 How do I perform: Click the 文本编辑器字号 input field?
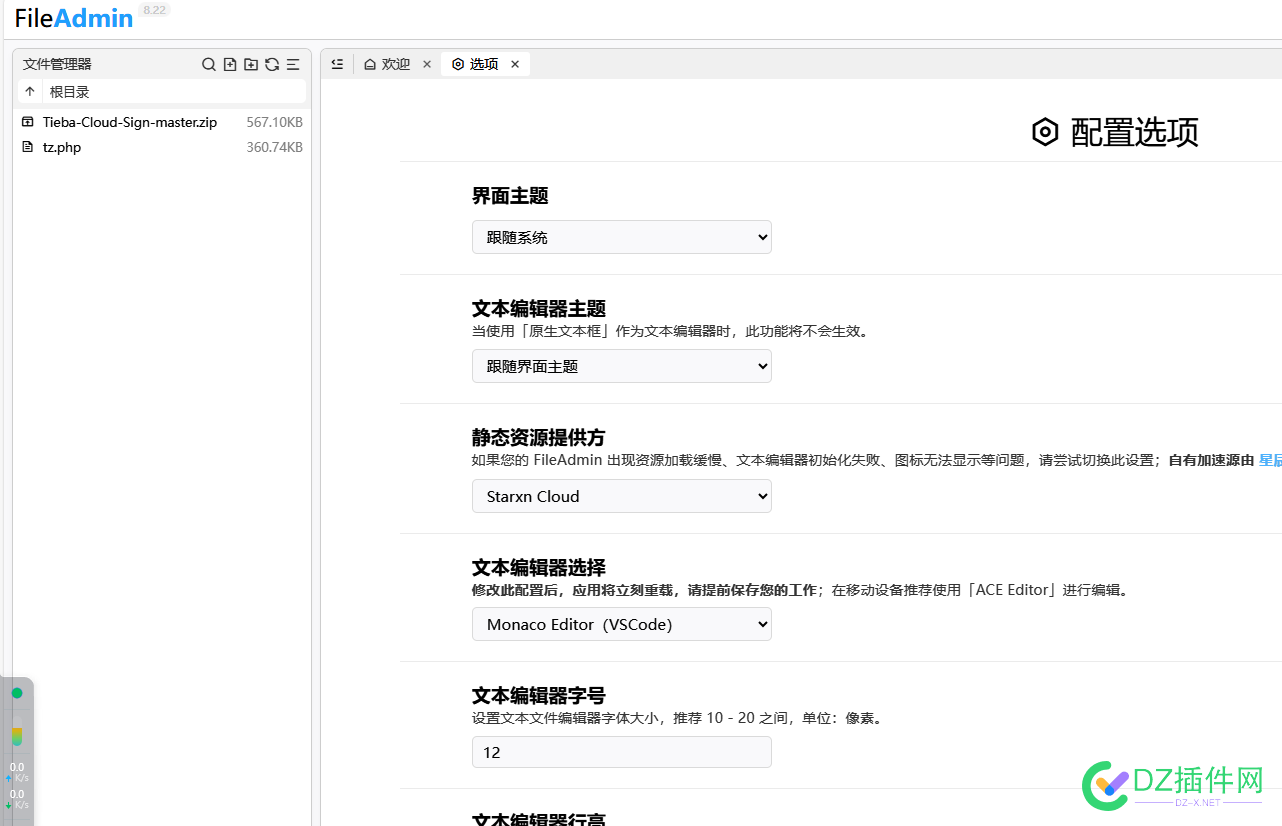(x=622, y=752)
